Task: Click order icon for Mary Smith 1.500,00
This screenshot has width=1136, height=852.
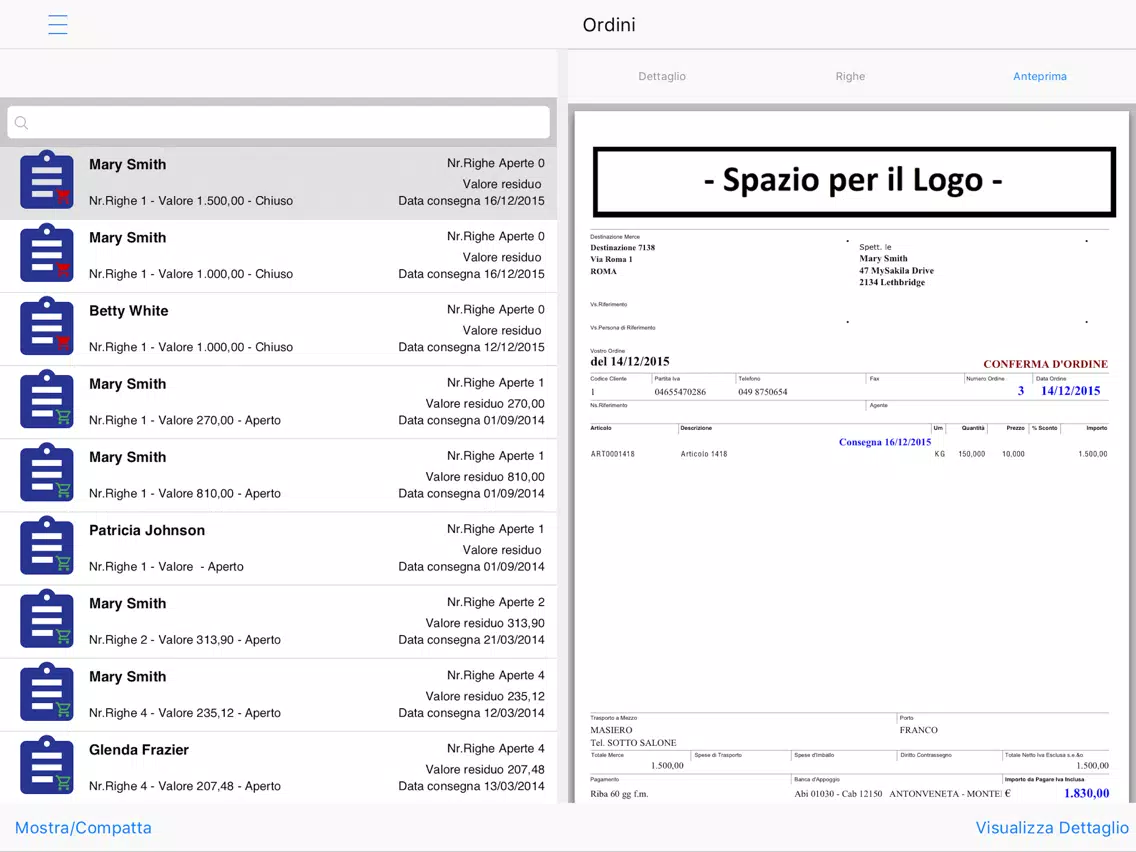Action: 46,180
